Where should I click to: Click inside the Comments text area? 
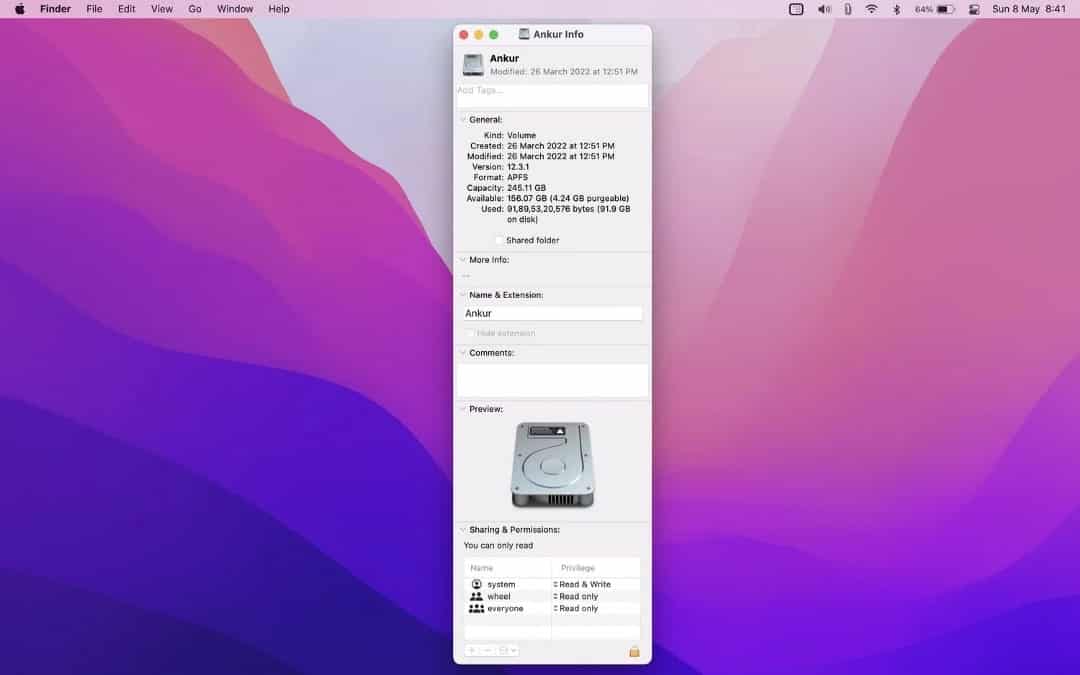(x=552, y=378)
